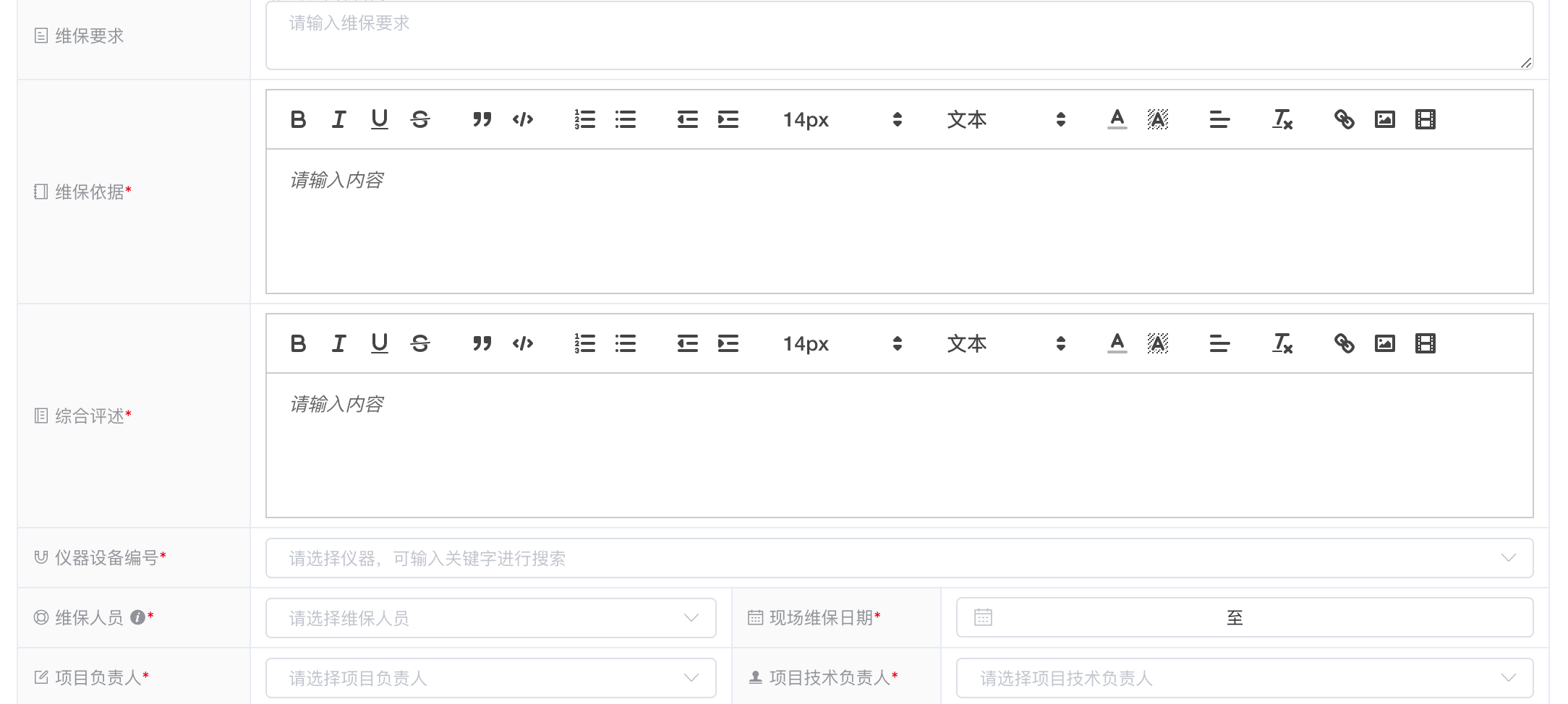Open 请选择项目技术负责人 dropdown

(1245, 678)
